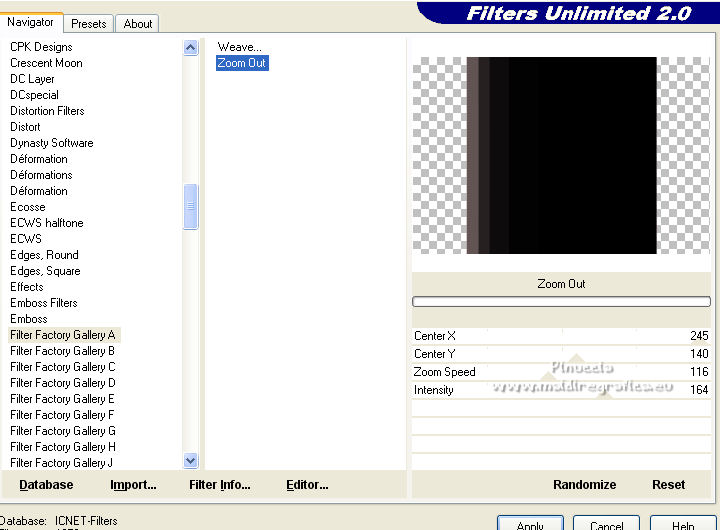Select Filter Factory Gallery B
This screenshot has width=720, height=530.
click(x=62, y=351)
